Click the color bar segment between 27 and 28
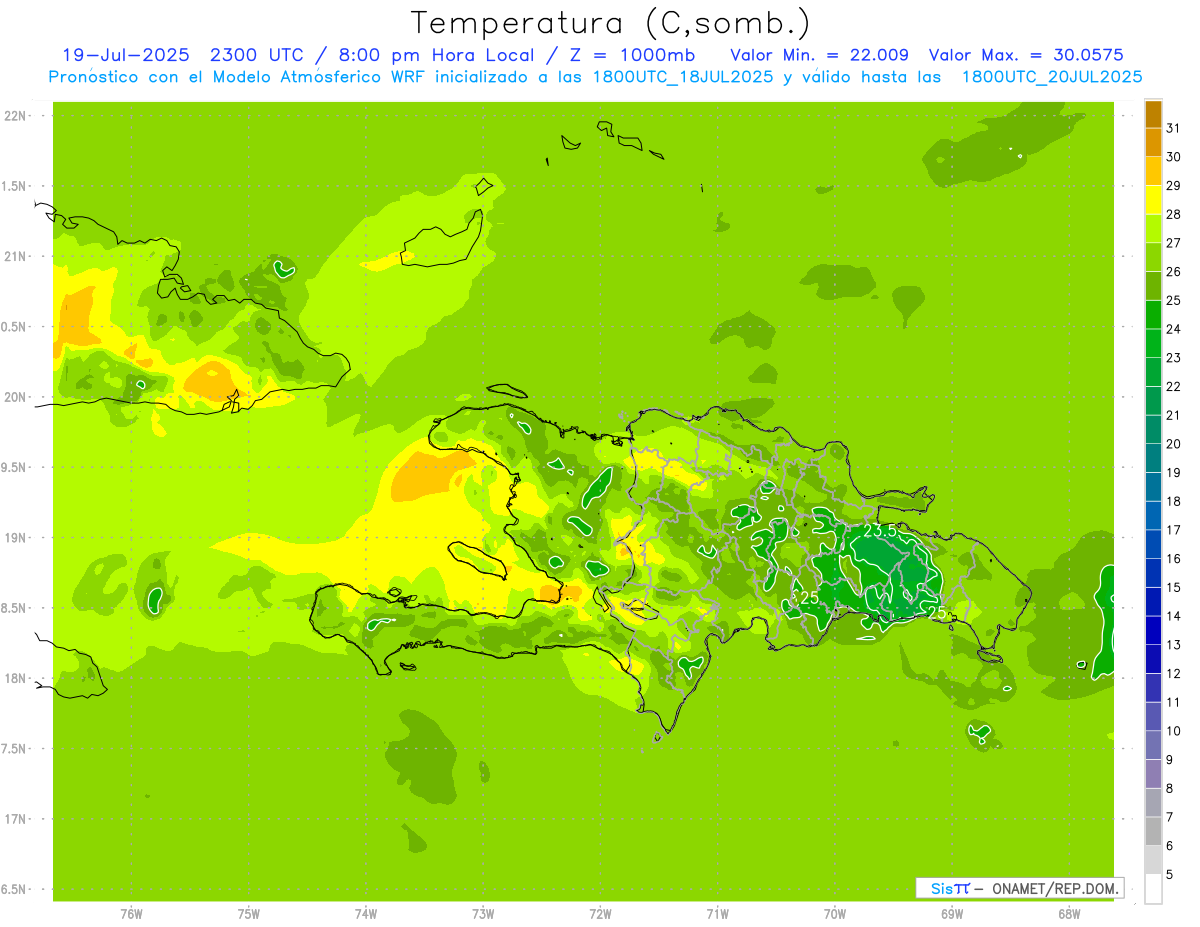The height and width of the screenshot is (927, 1200). [x=1153, y=229]
